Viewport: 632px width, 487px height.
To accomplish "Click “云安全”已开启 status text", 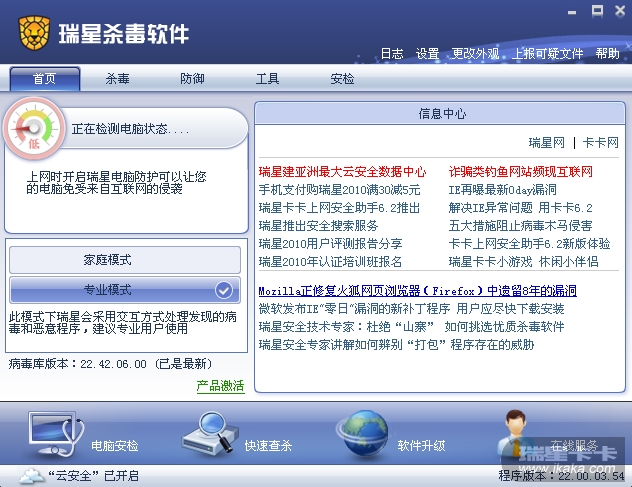I will [94, 476].
